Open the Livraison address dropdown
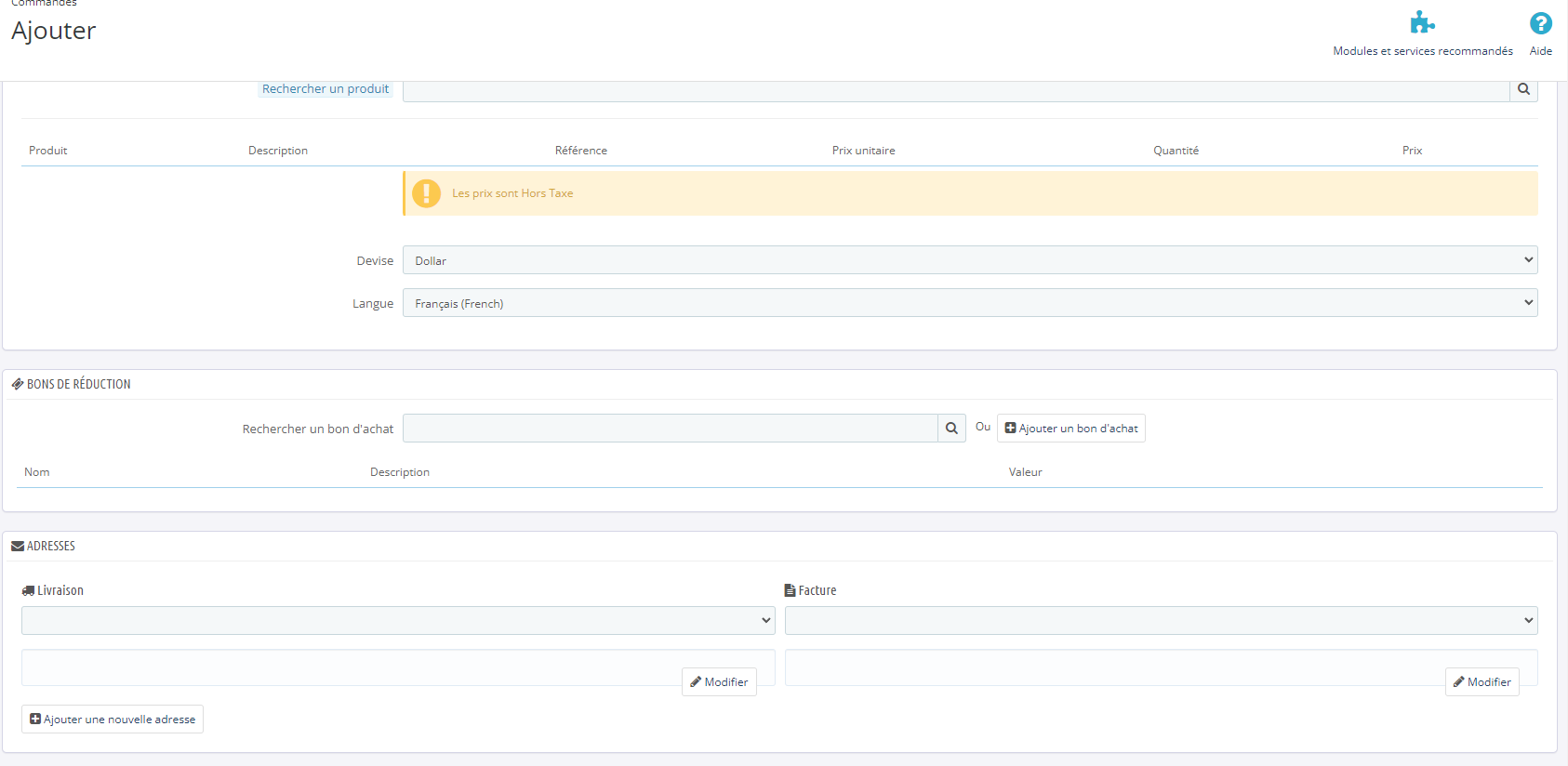Viewport: 1568px width, 766px height. coord(398,620)
